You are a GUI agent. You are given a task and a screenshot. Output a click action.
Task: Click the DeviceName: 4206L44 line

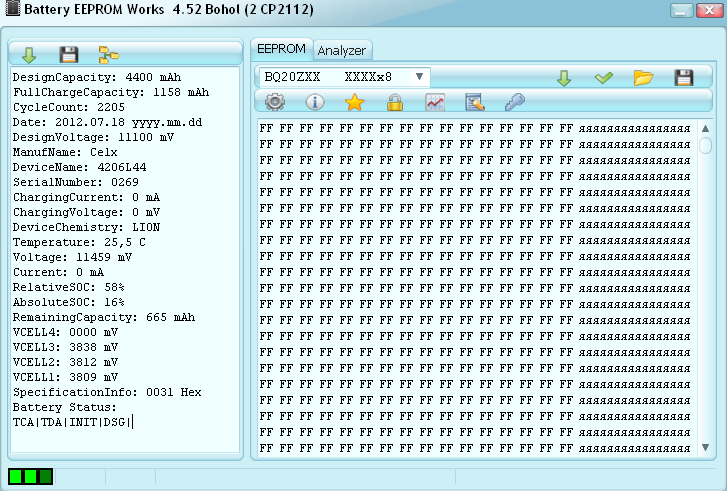(x=79, y=167)
